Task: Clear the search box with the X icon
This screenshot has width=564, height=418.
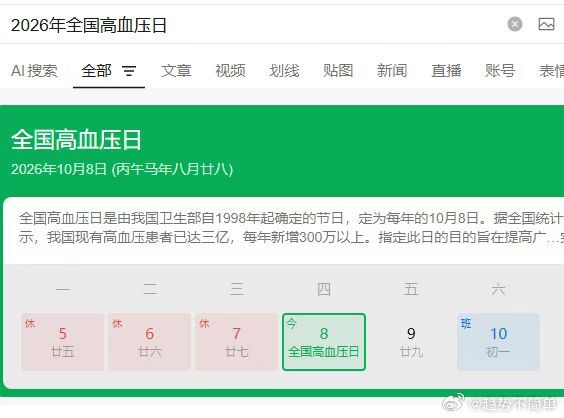Action: pyautogui.click(x=515, y=24)
